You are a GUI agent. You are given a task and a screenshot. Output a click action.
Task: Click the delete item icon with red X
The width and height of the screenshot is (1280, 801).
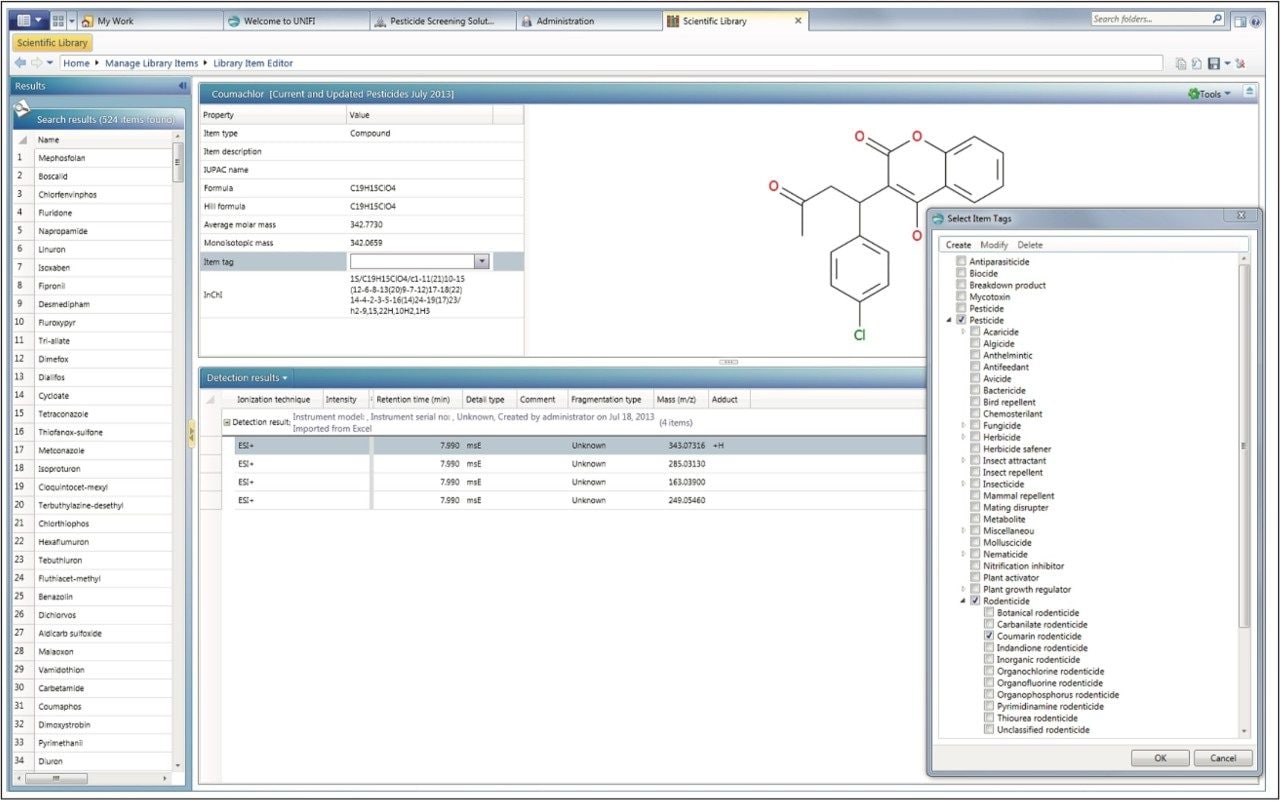[1240, 64]
